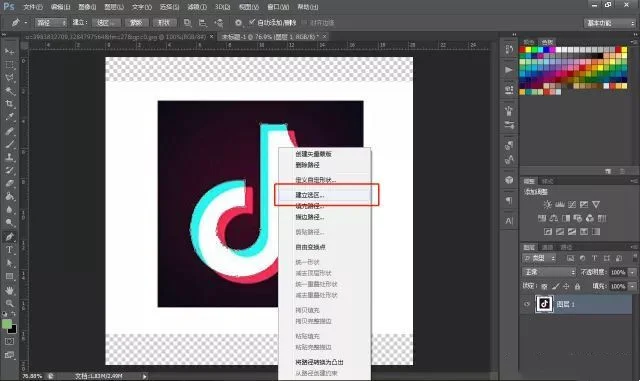The height and width of the screenshot is (381, 640).
Task: Select the Polygonal Lasso tool
Action: pos(9,78)
